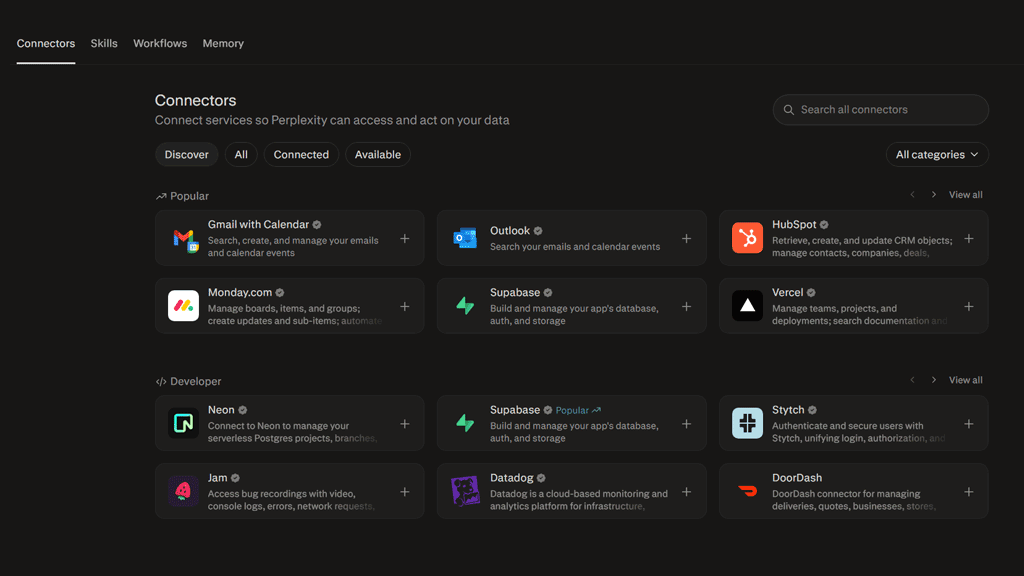Screen dimensions: 1024x576
Task: Click the Monday.com logo icon
Action: [184, 306]
